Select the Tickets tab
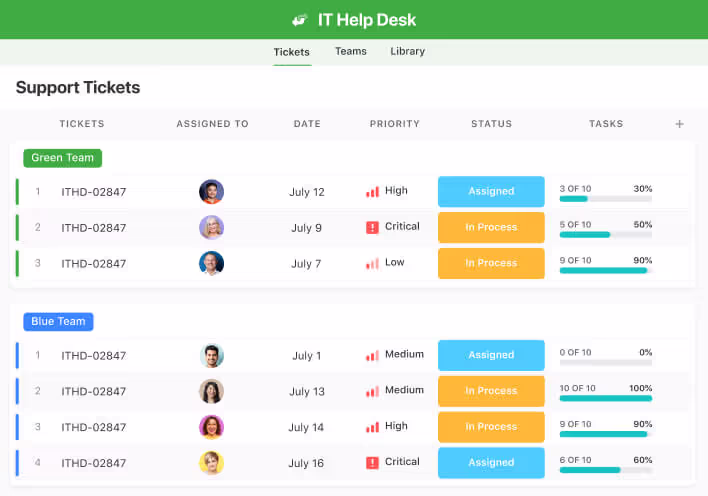Viewport: 708px width, 496px height. point(292,52)
